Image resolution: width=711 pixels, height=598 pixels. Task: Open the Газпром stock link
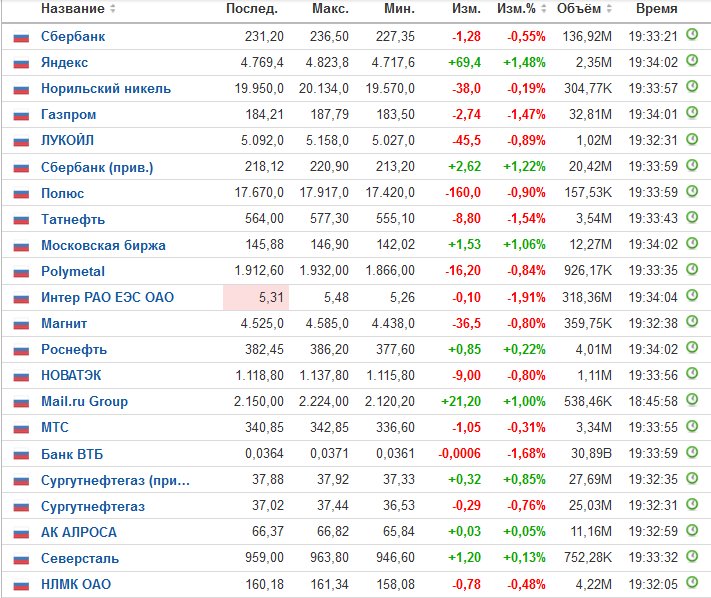[x=68, y=115]
